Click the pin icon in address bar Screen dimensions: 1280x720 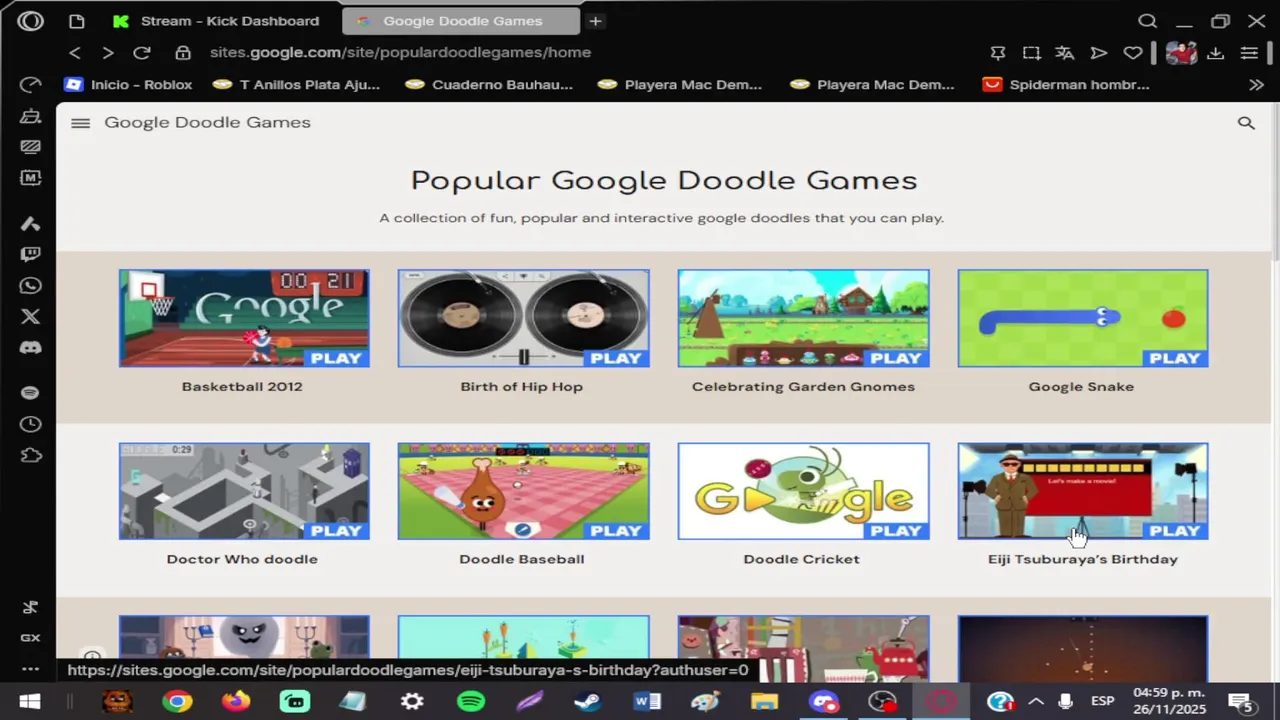[x=998, y=53]
